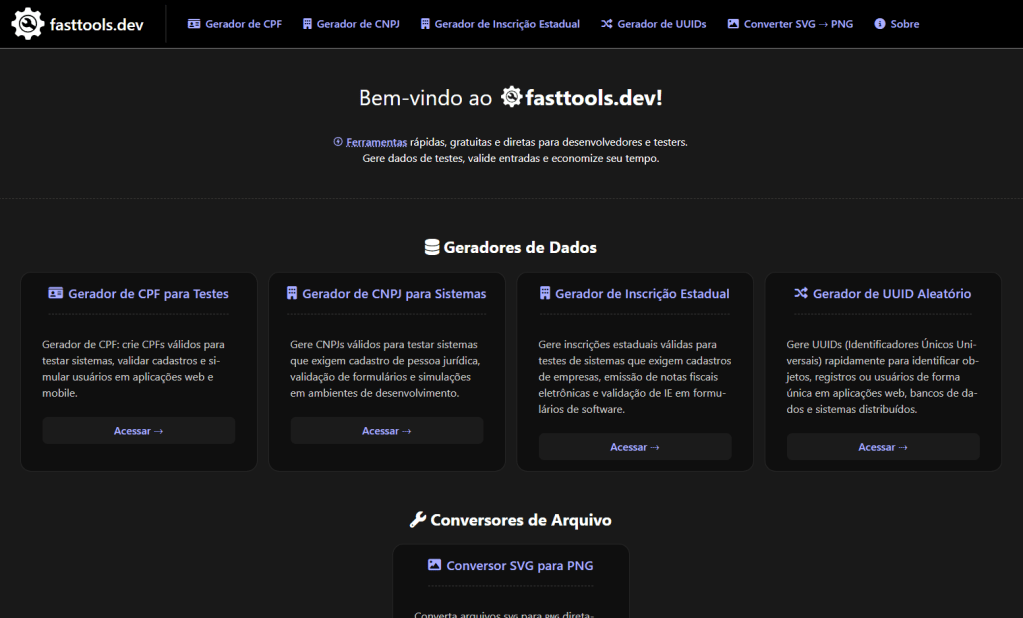Click the building icon beside Gerador de CNPJ in navbar

coord(307,24)
